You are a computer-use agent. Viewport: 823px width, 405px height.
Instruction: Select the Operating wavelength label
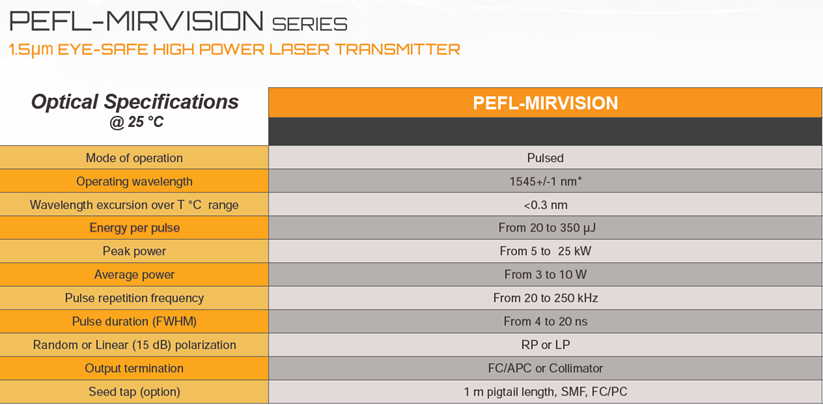click(x=134, y=182)
